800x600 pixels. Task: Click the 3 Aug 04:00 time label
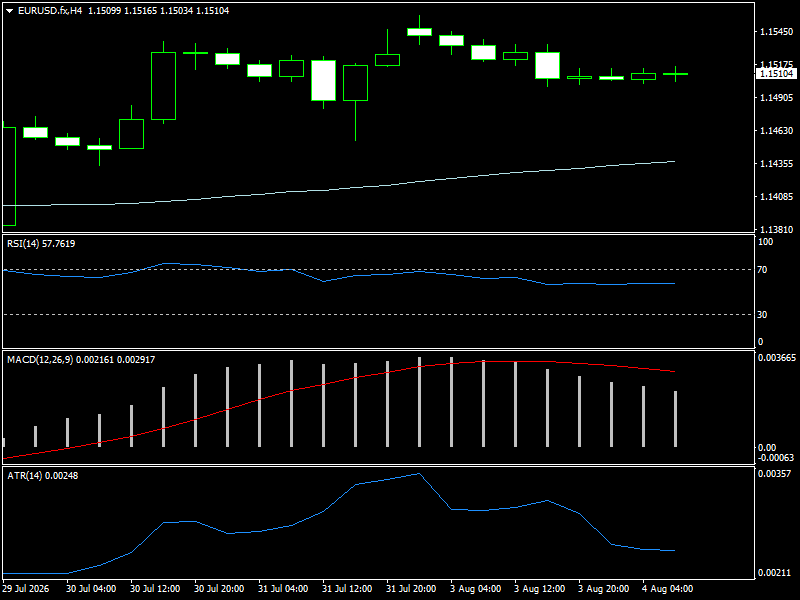pos(476,589)
